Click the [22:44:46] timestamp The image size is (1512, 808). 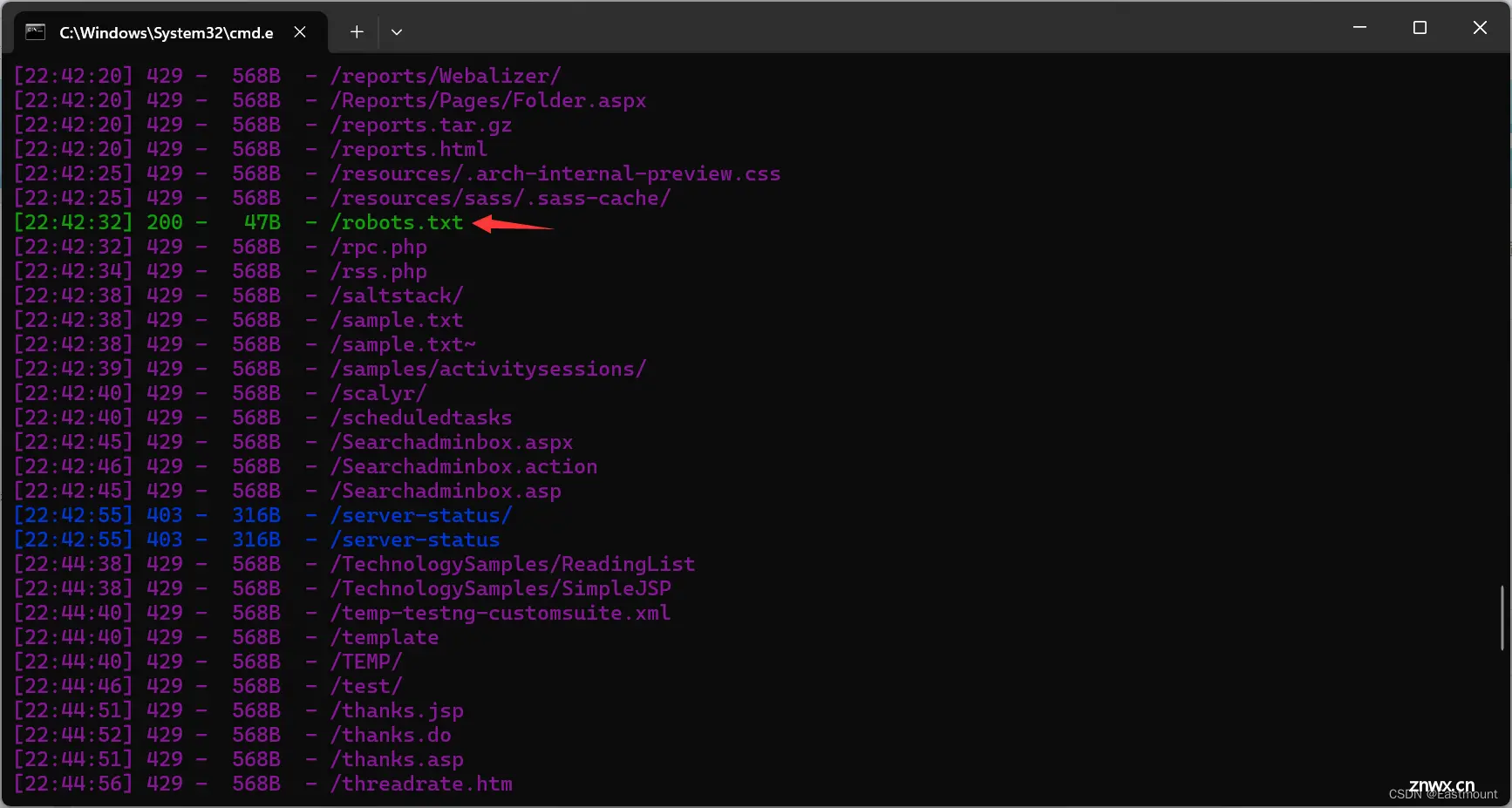click(x=73, y=687)
